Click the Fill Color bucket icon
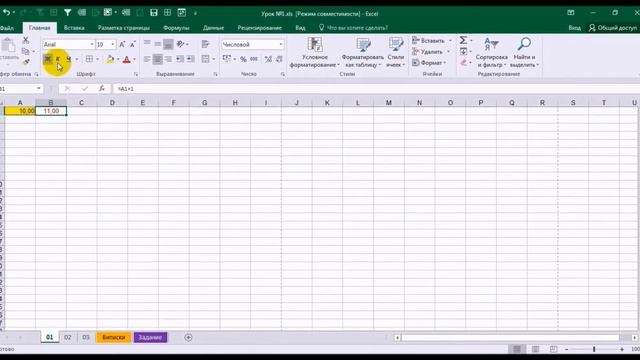The image size is (640, 360). coord(110,59)
